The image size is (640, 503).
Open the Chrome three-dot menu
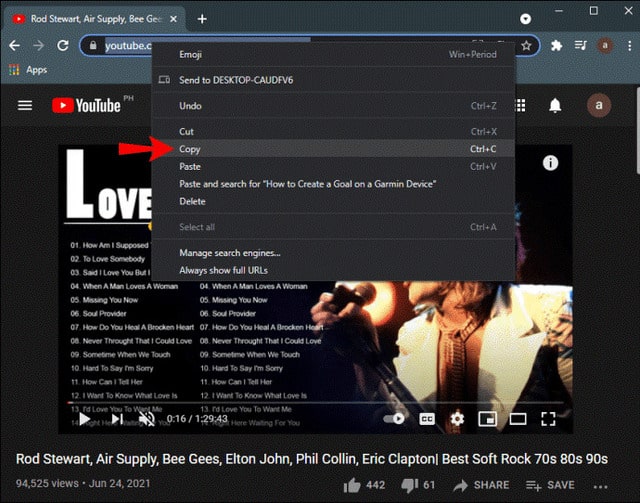tap(629, 46)
